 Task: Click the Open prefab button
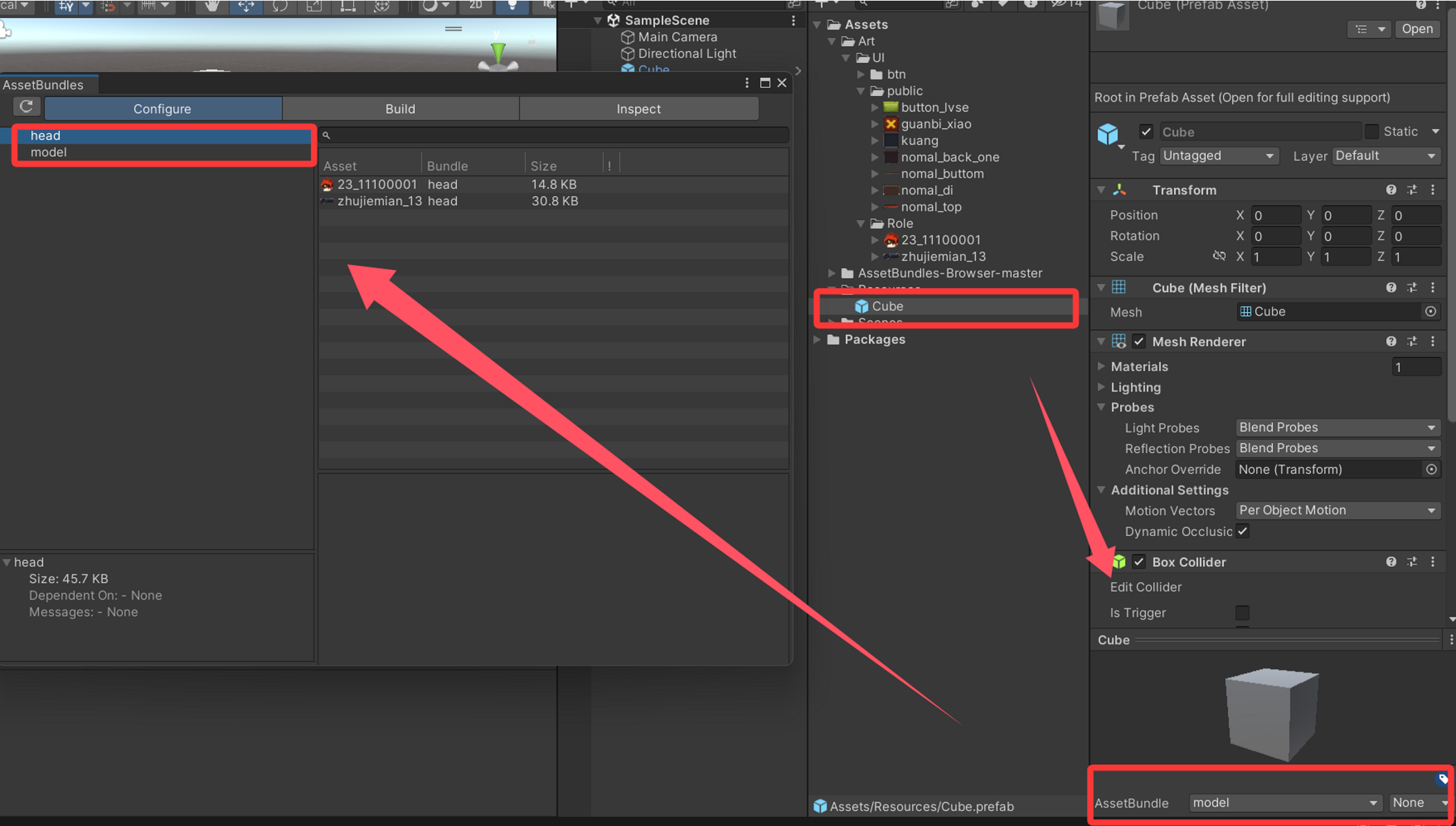pyautogui.click(x=1417, y=29)
